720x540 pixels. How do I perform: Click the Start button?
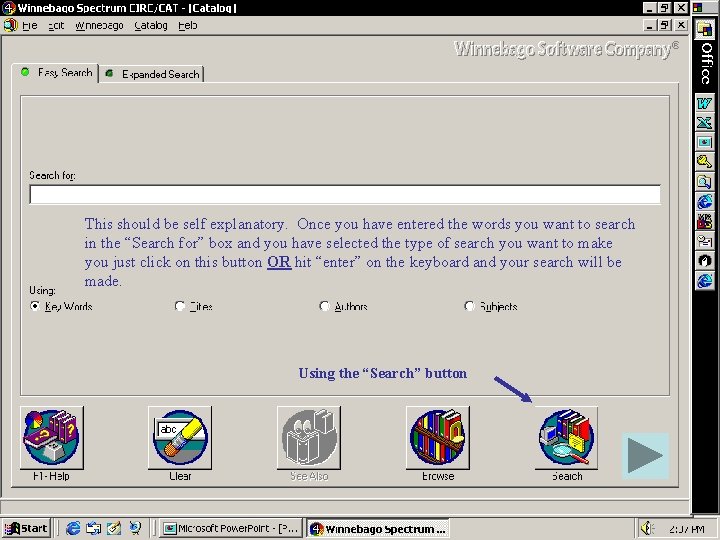coord(26,528)
